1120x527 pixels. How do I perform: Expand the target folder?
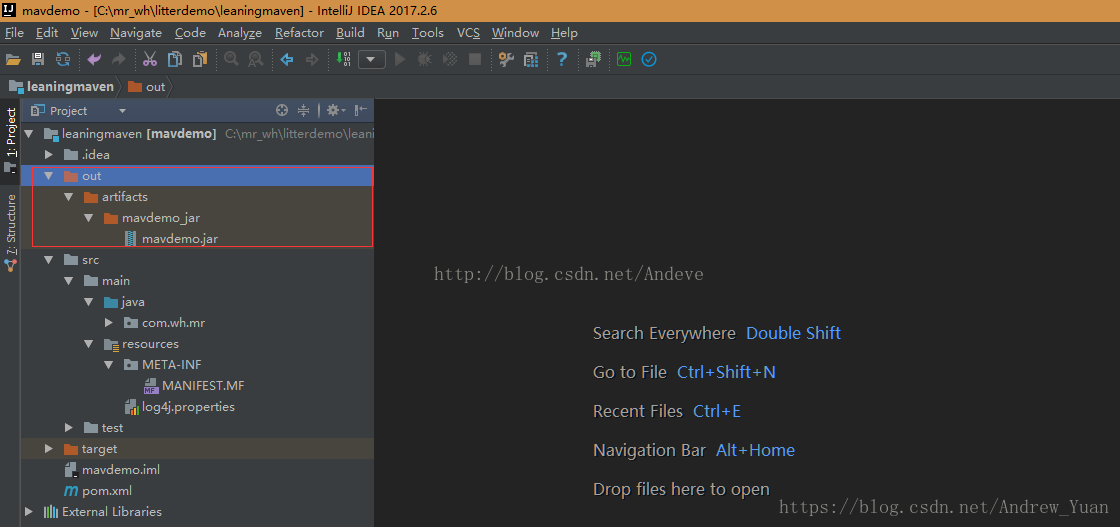click(x=49, y=449)
